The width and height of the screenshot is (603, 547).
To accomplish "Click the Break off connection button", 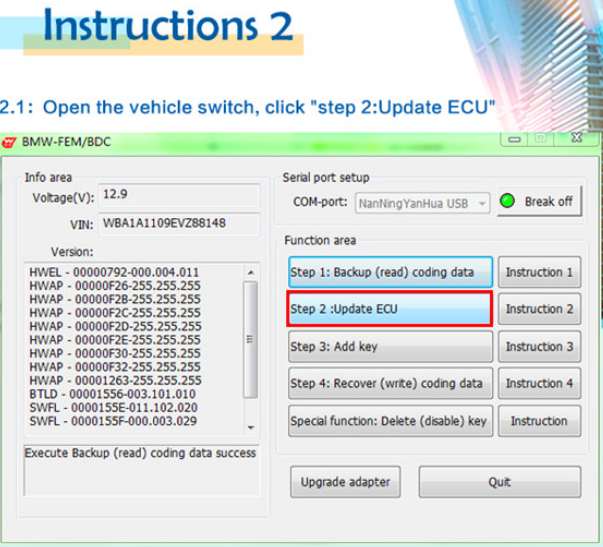I will (539, 201).
